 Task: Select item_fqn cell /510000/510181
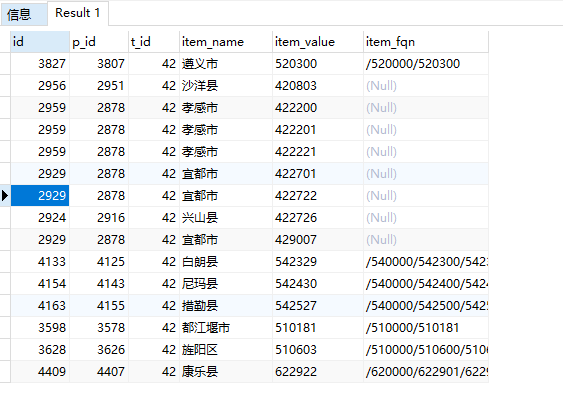coord(426,328)
